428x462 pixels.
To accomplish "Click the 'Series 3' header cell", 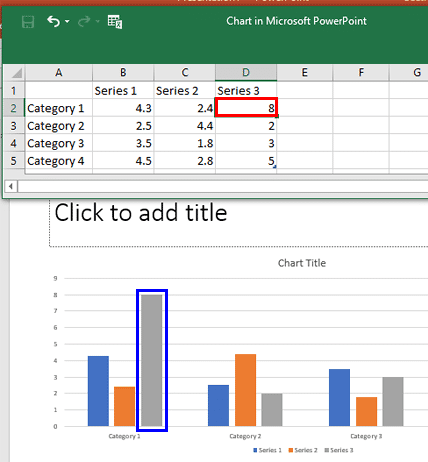I will tap(246, 90).
